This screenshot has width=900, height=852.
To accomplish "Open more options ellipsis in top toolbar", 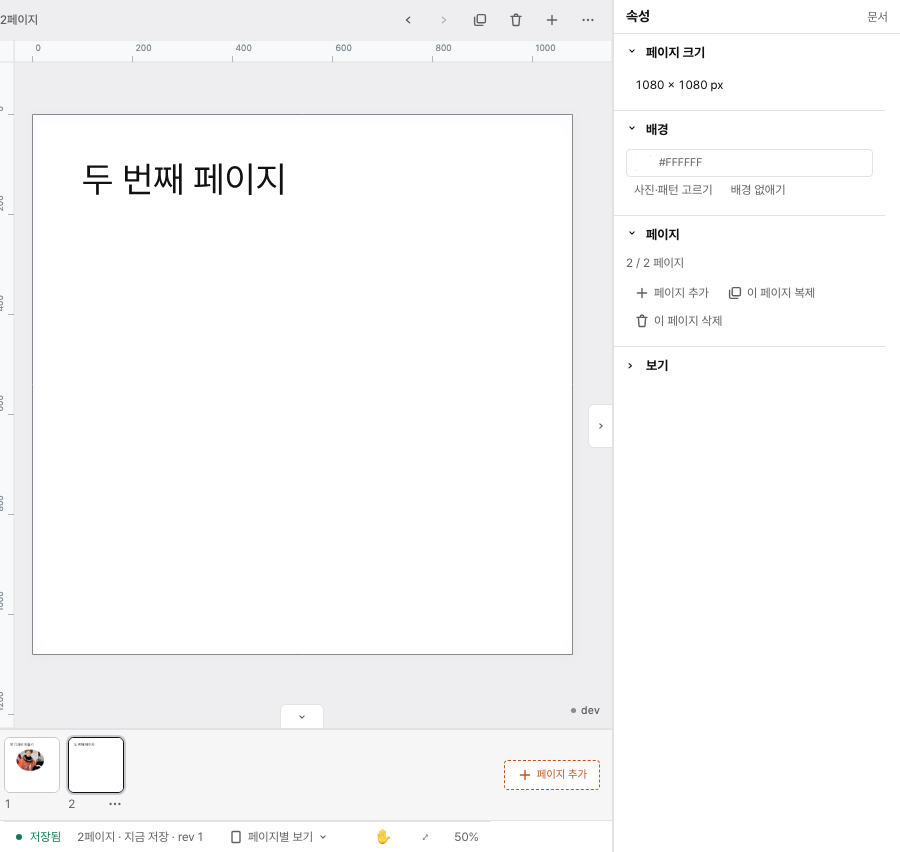I will [x=588, y=20].
